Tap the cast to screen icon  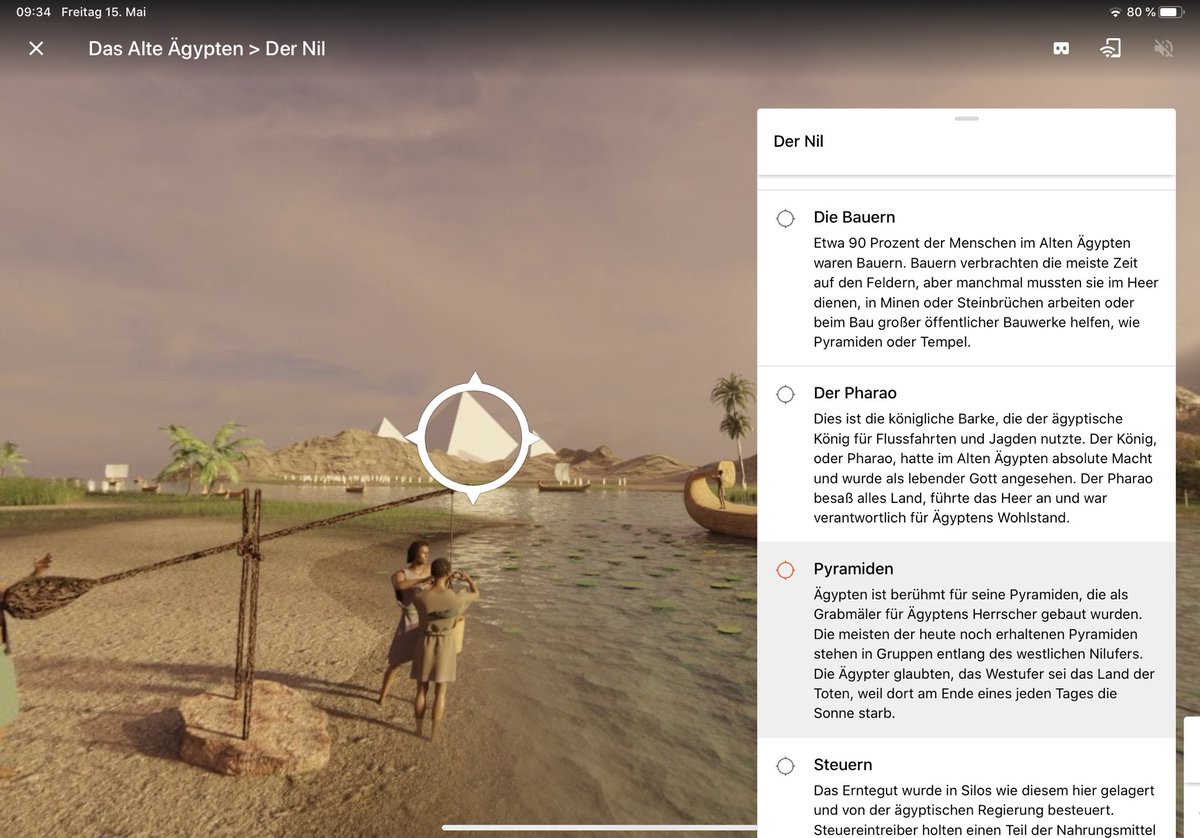coord(1110,48)
